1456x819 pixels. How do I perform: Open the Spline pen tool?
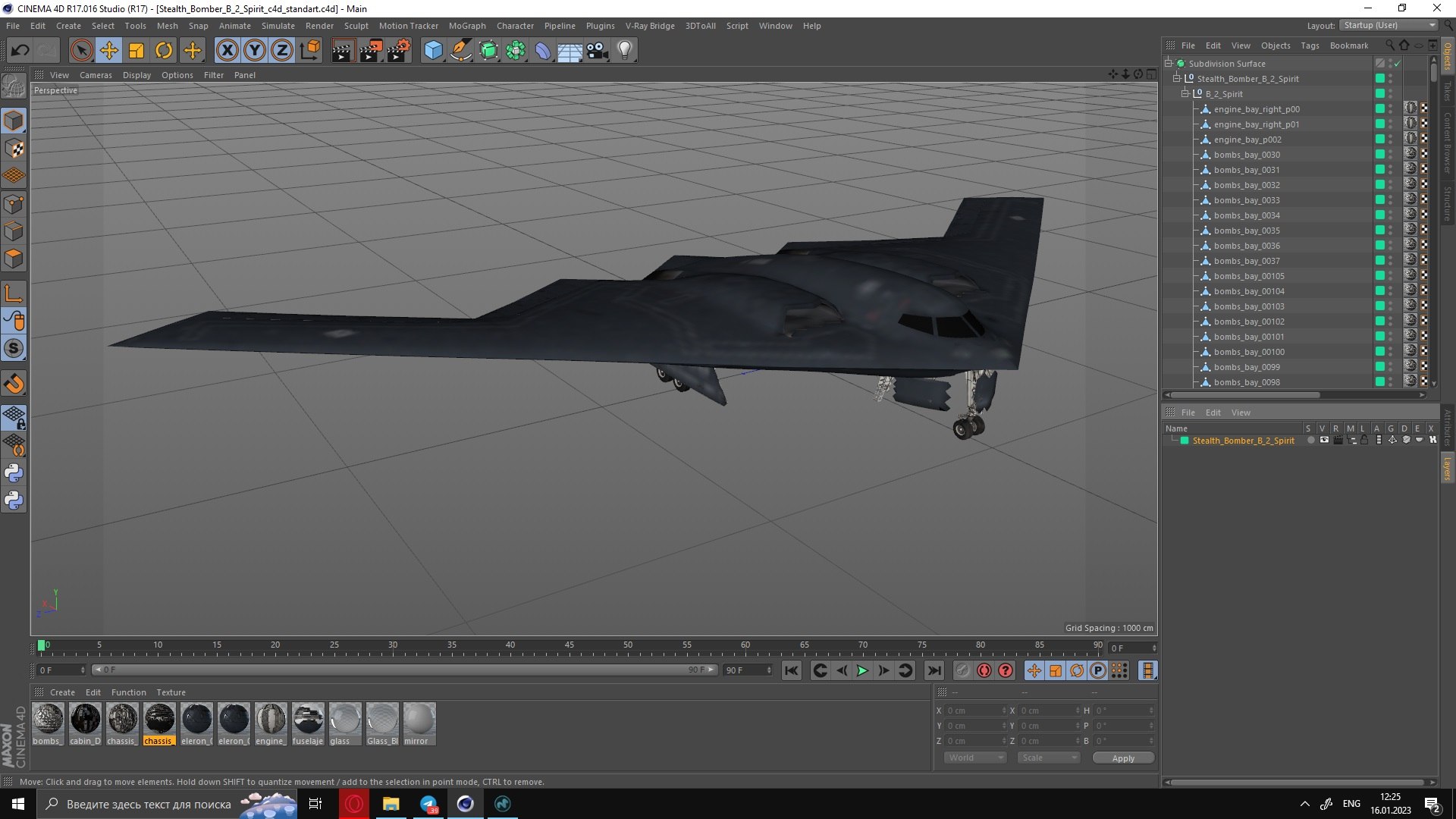click(x=460, y=51)
